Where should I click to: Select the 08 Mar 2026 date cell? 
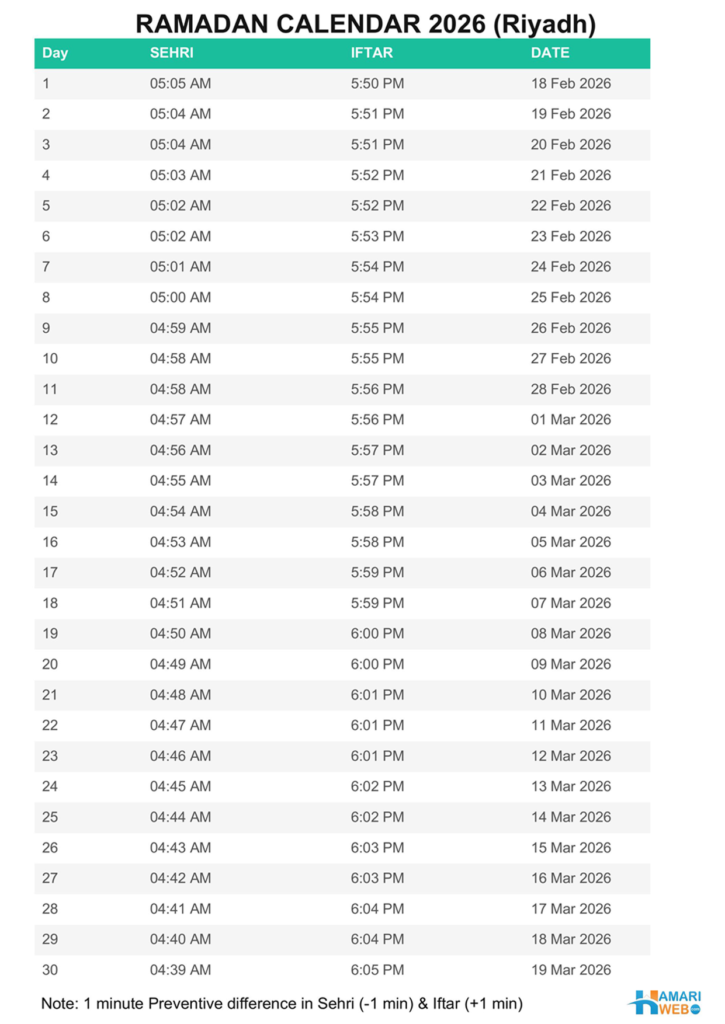(x=571, y=633)
